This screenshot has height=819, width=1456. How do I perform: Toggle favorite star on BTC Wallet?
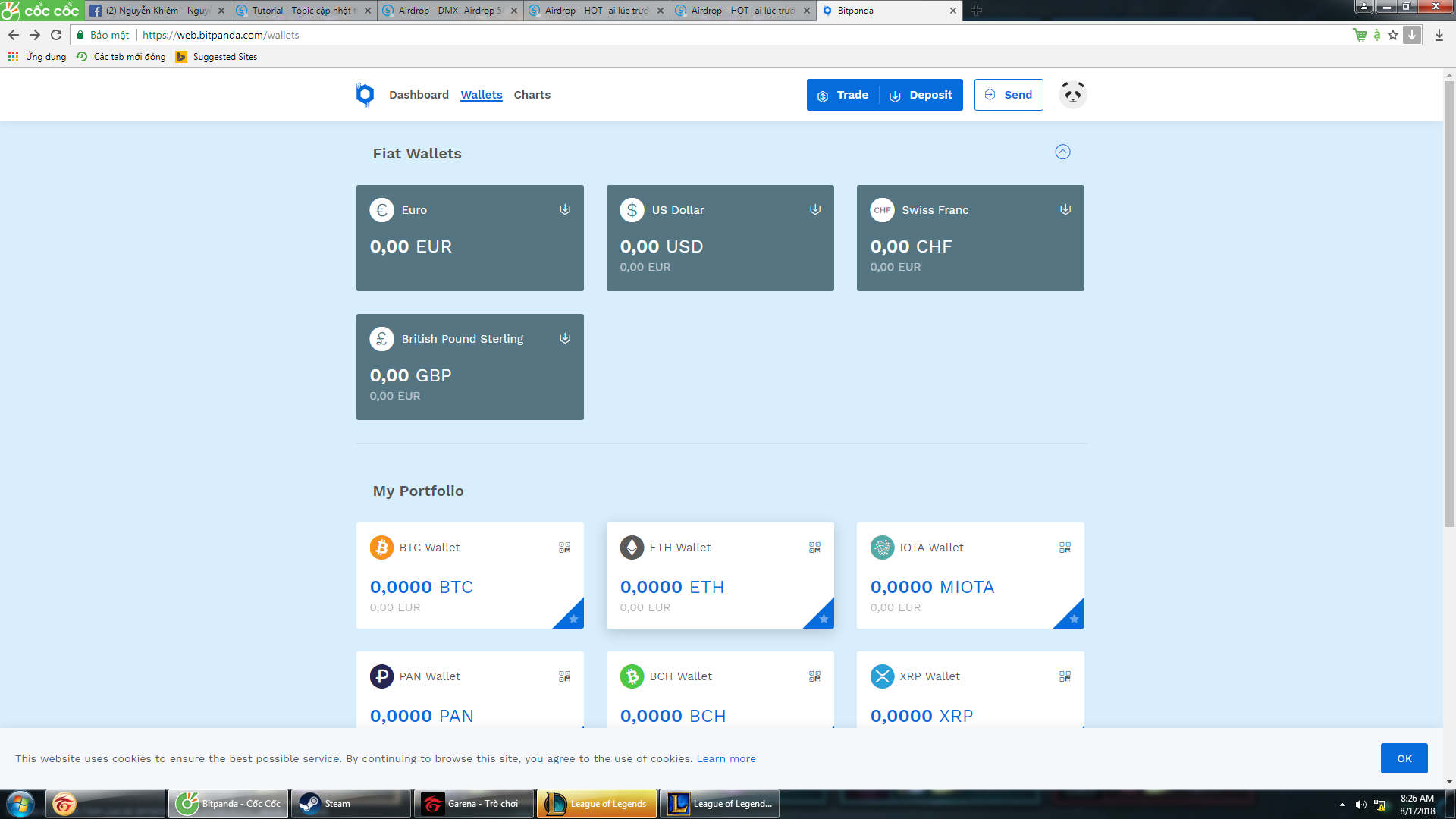tap(573, 619)
